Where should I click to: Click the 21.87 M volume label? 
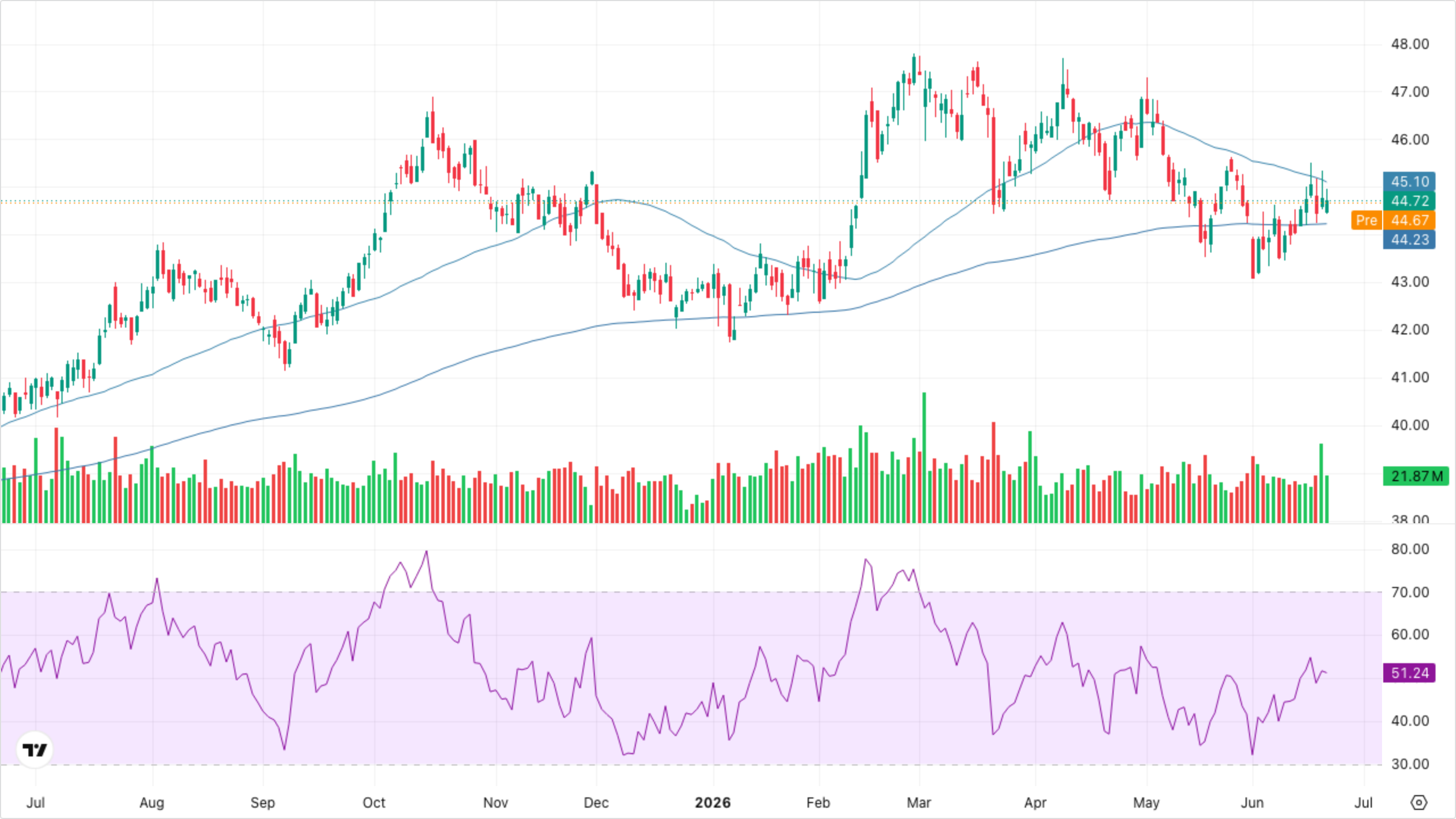(x=1416, y=476)
